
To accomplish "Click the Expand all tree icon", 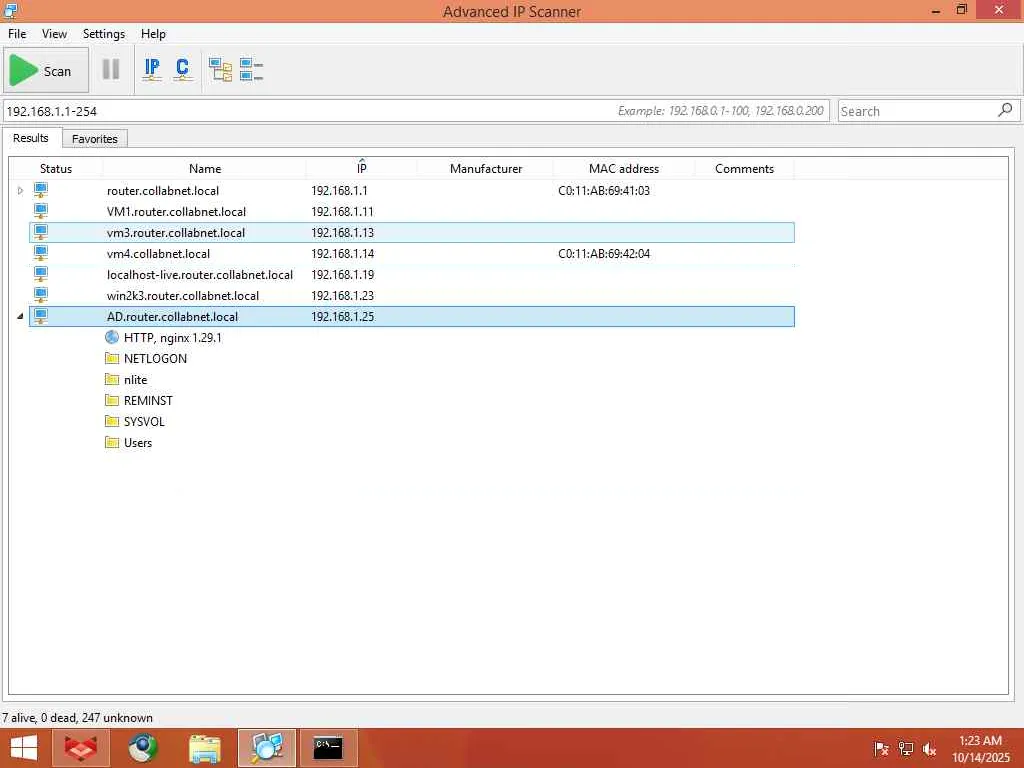I will point(220,69).
